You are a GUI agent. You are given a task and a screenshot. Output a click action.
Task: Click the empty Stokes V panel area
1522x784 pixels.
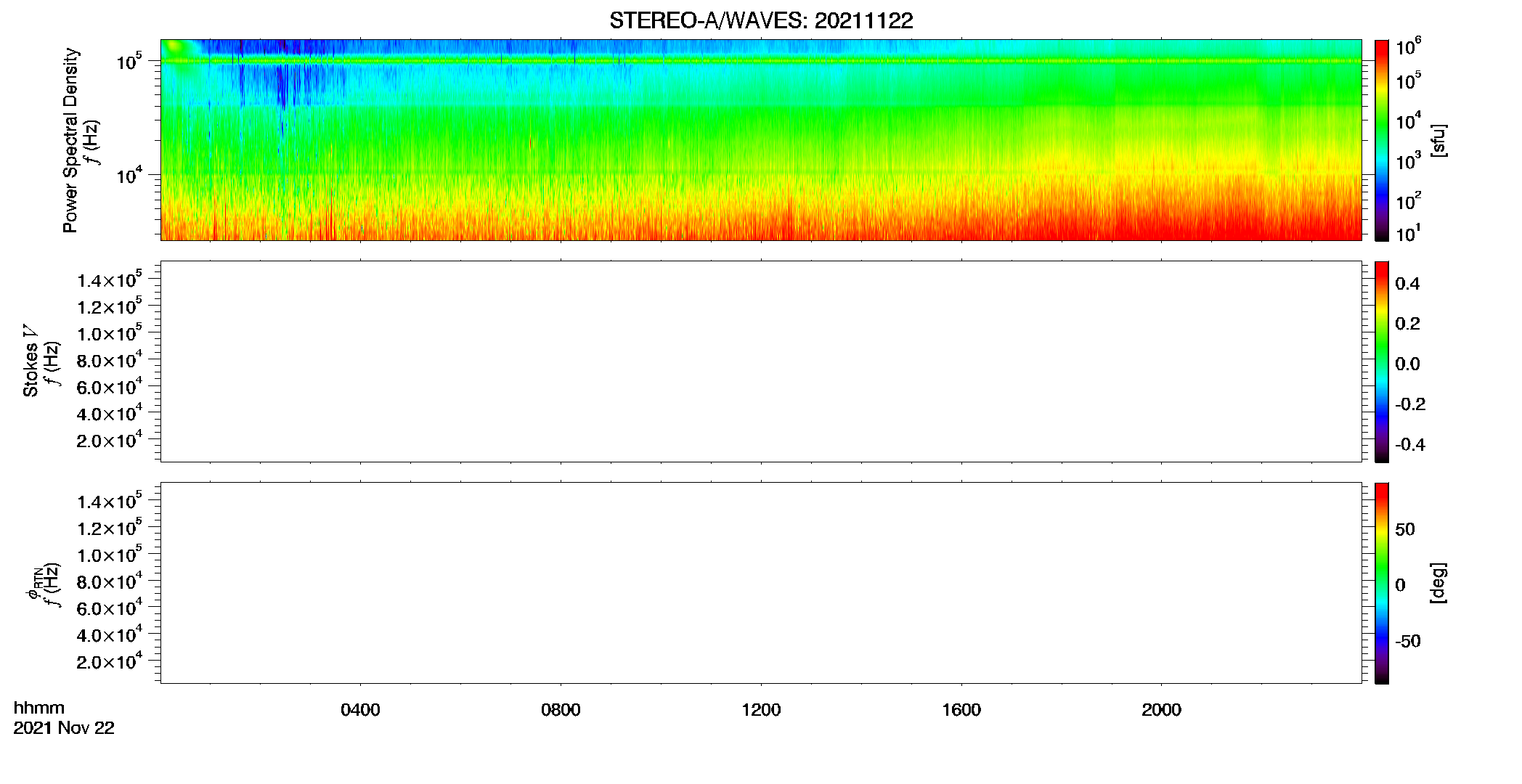point(761,362)
